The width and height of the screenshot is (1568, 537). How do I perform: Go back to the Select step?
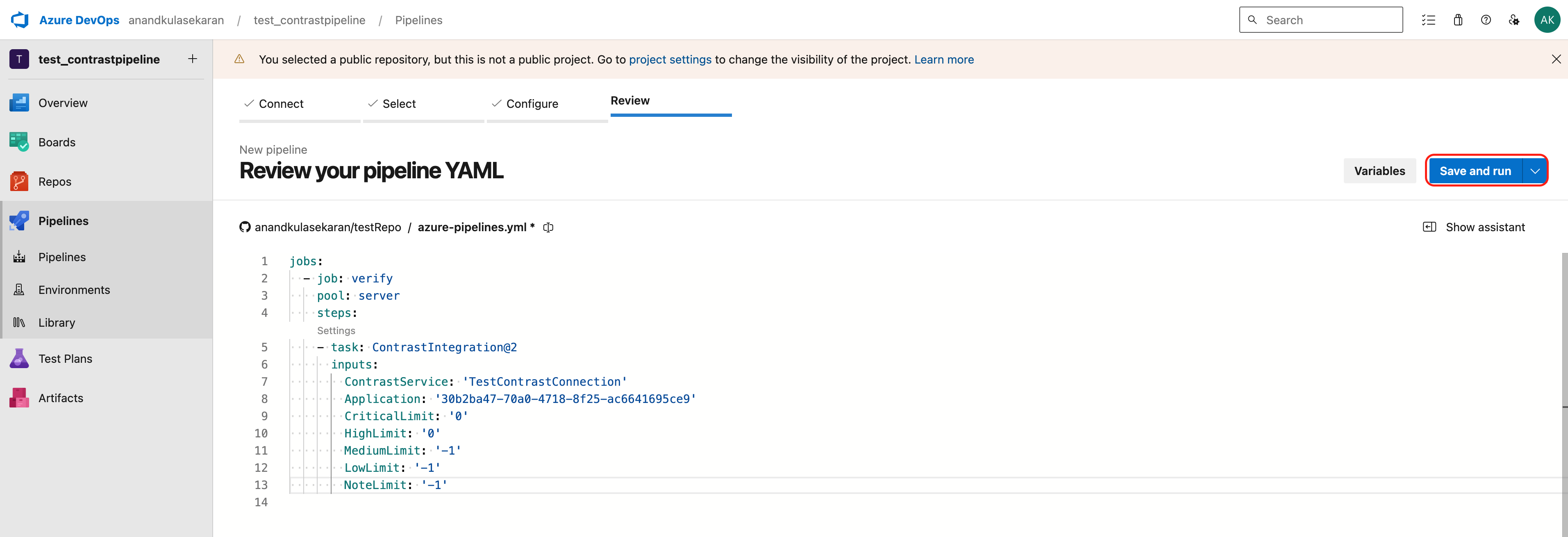tap(424, 103)
